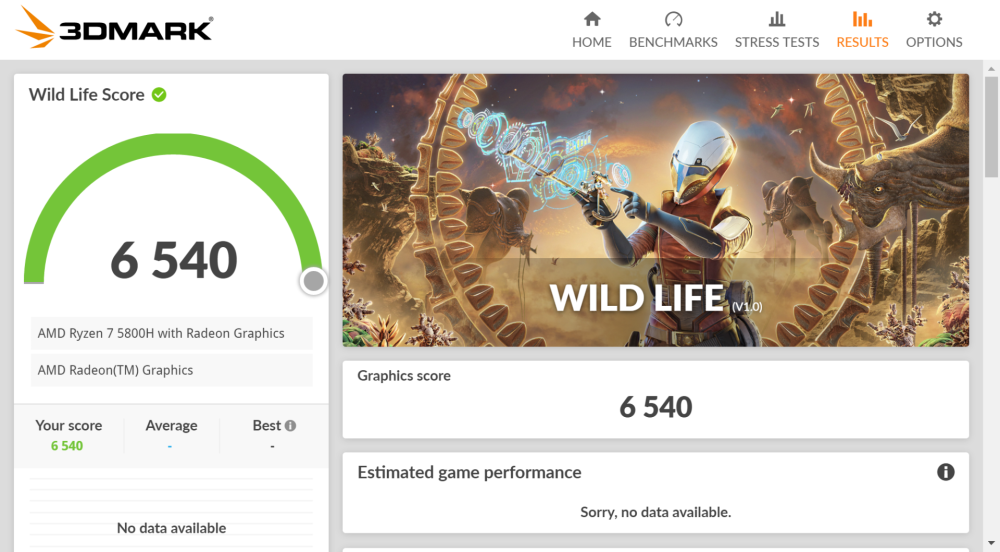
Task: Click the Graphics score value 6 540
Action: tap(655, 407)
